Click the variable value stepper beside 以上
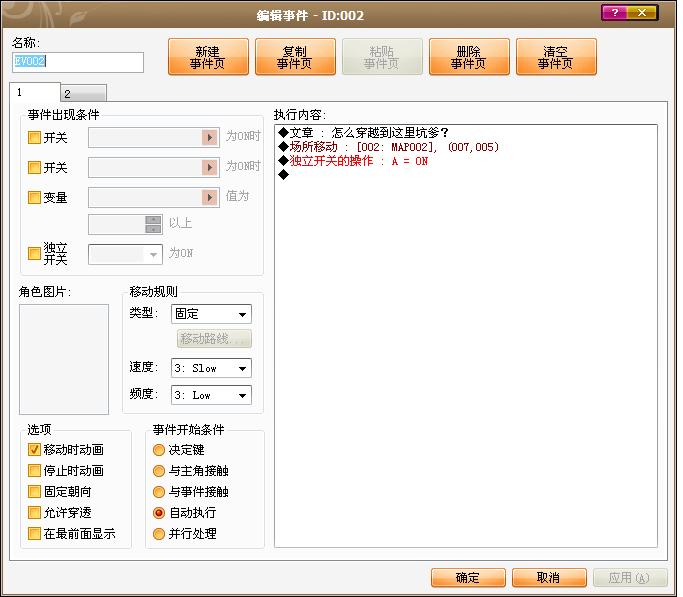This screenshot has height=597, width=683. 153,224
